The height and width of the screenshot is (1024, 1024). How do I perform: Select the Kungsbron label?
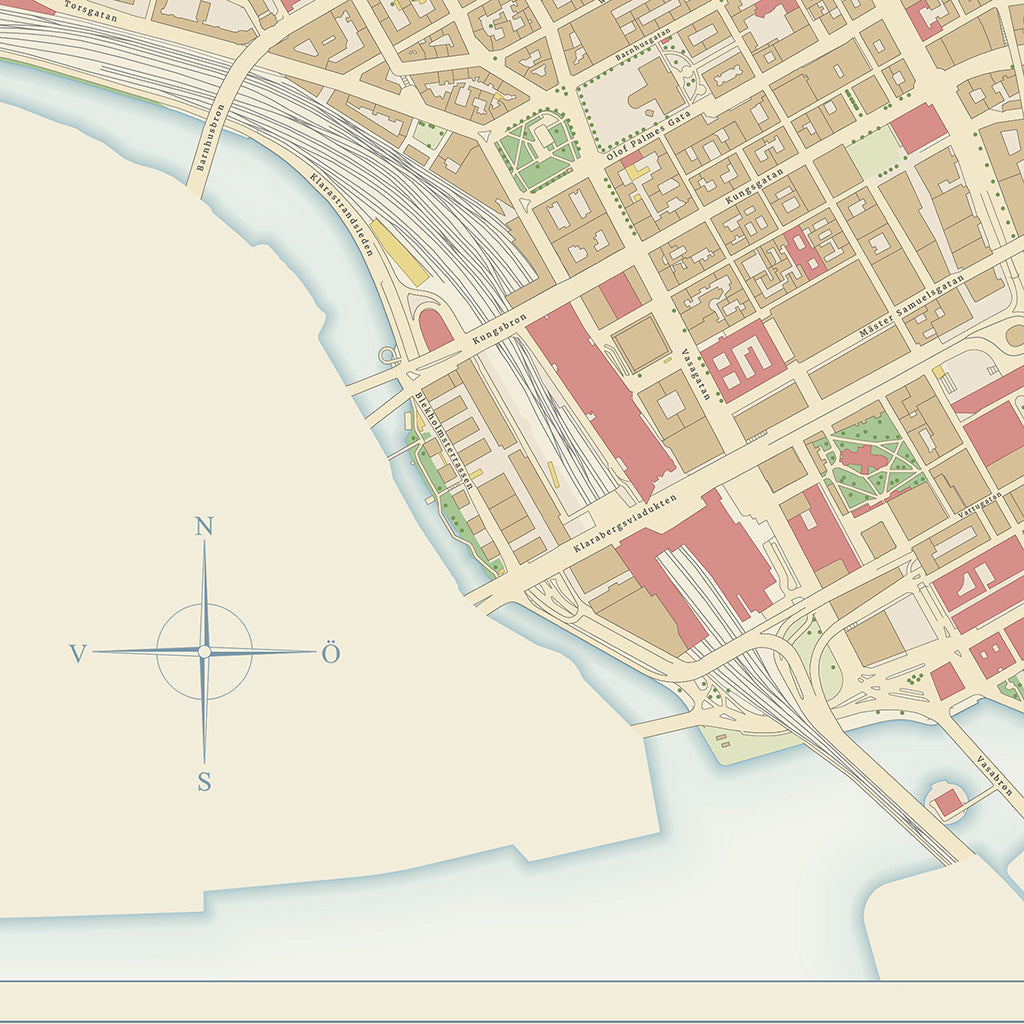coord(500,330)
